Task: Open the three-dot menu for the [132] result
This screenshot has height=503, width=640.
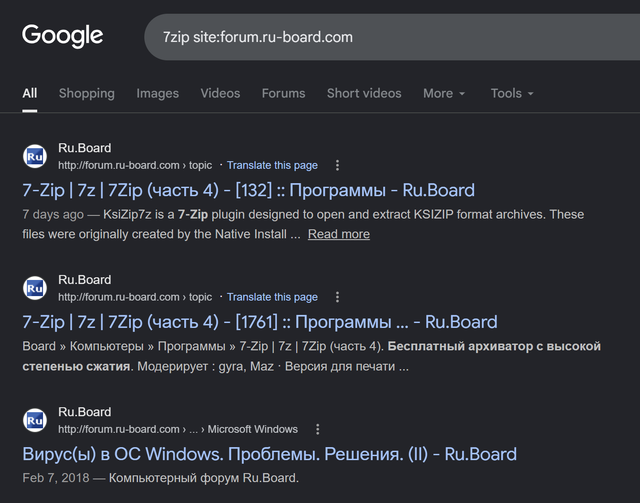Action: pyautogui.click(x=337, y=165)
